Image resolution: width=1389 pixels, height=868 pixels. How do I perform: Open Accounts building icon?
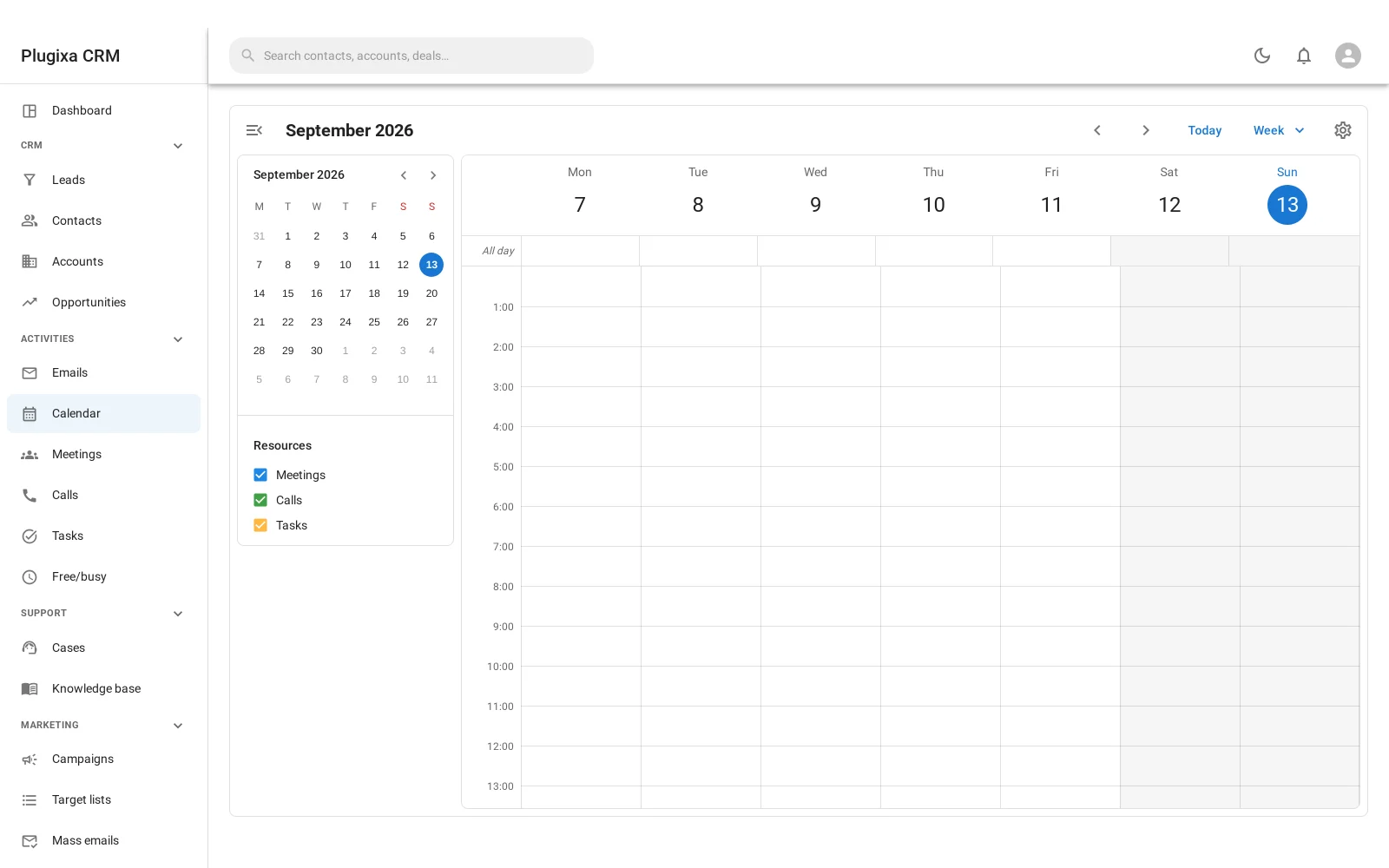(30, 261)
